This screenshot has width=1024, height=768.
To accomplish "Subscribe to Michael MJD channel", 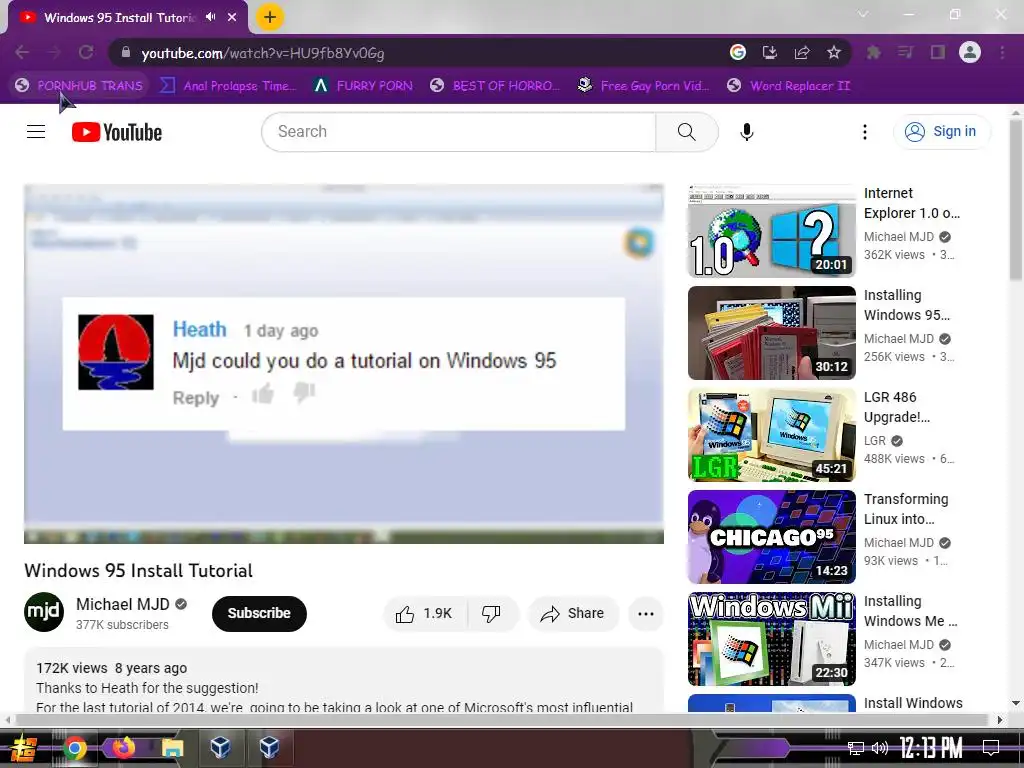I will (x=259, y=613).
